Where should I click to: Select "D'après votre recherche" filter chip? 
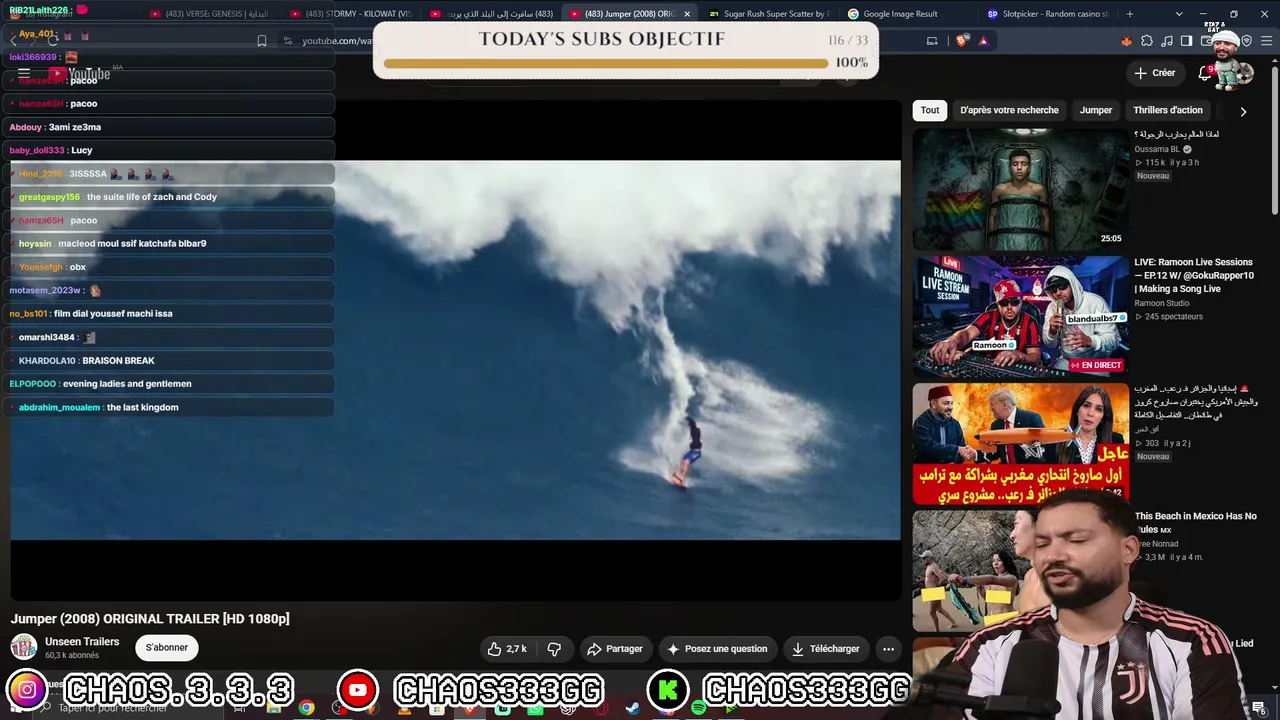click(1009, 111)
